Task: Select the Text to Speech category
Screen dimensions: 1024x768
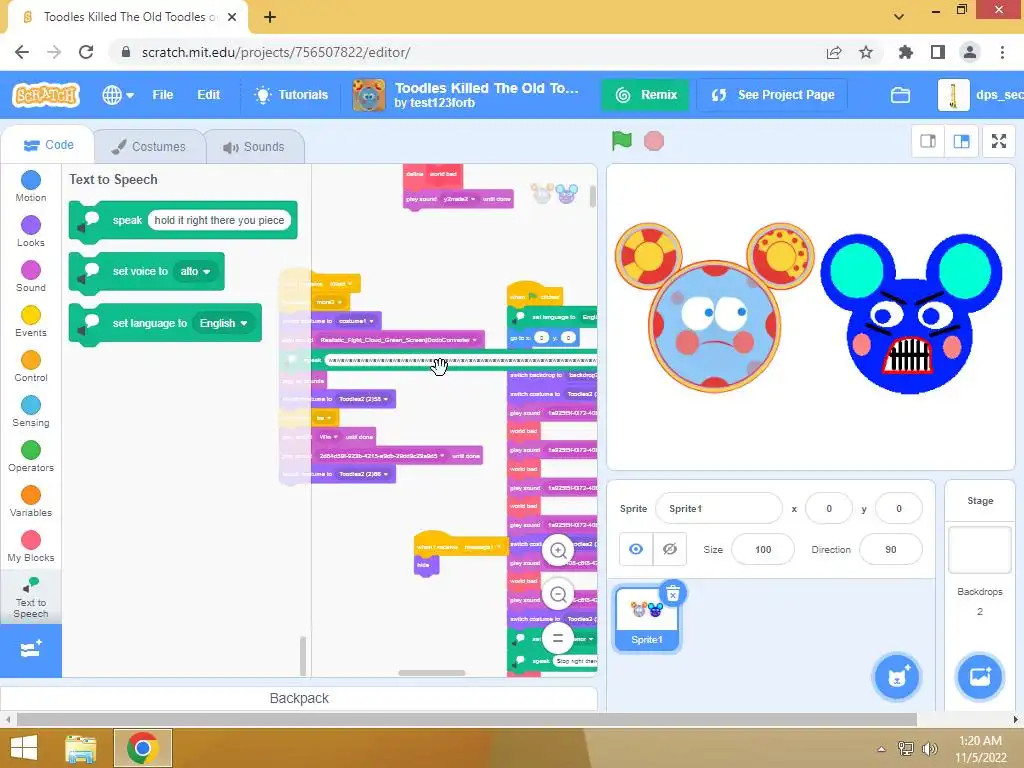Action: (x=31, y=597)
